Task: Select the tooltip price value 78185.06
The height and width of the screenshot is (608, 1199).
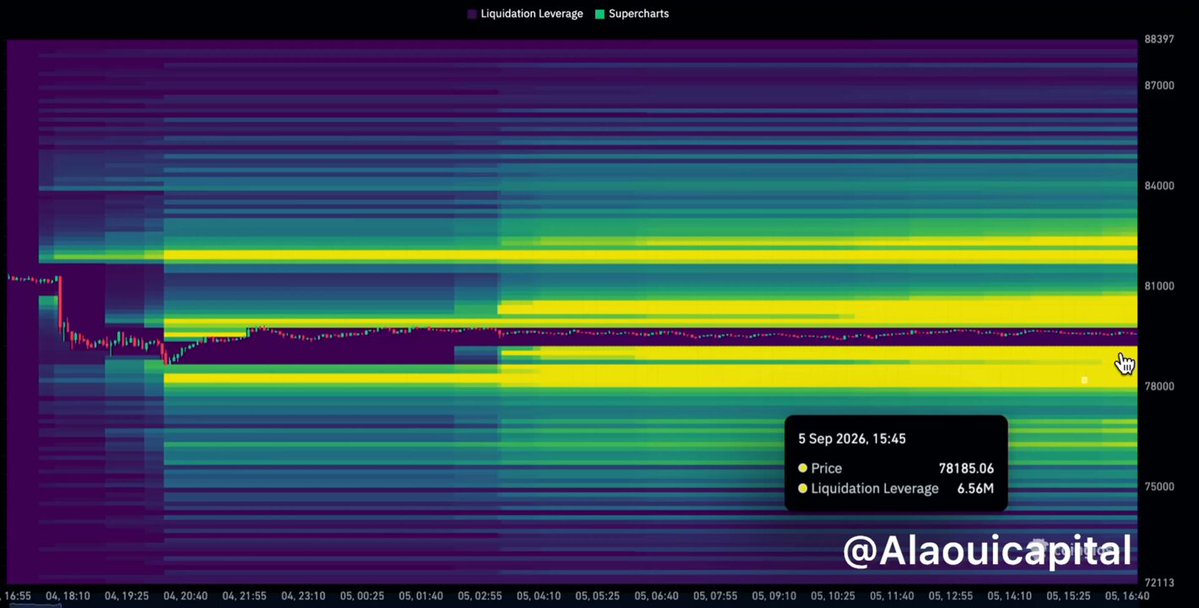Action: point(966,469)
